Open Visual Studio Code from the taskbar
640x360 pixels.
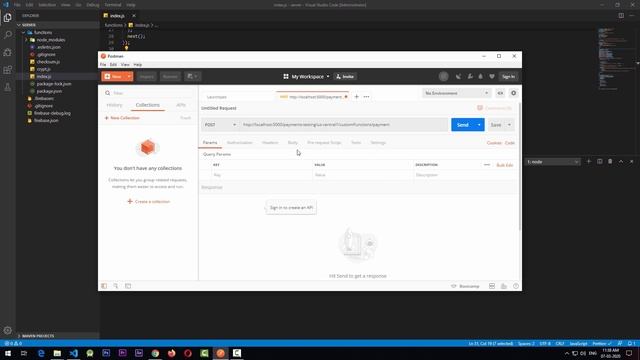coord(73,353)
